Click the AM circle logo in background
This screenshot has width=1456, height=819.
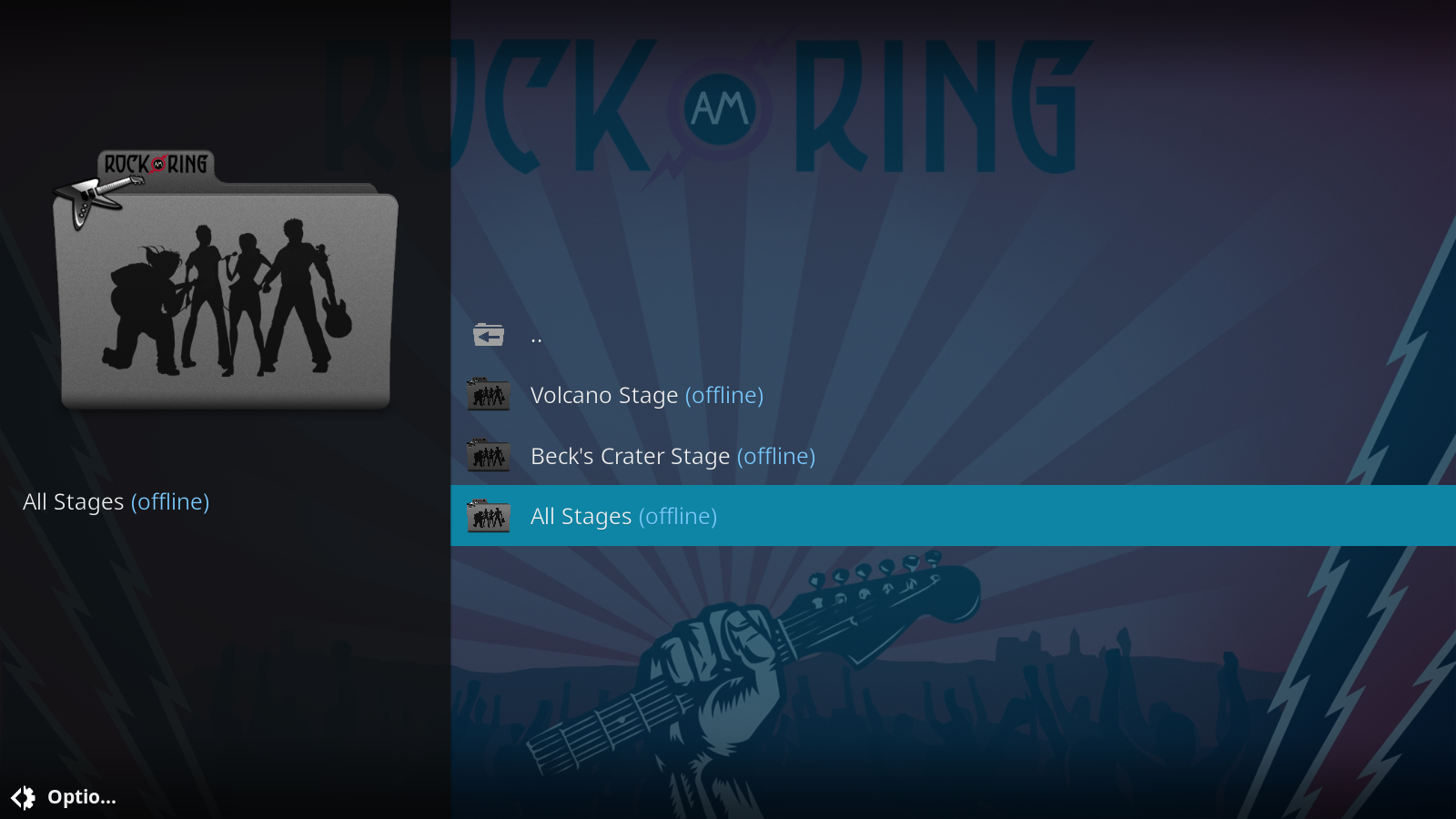pos(720,110)
